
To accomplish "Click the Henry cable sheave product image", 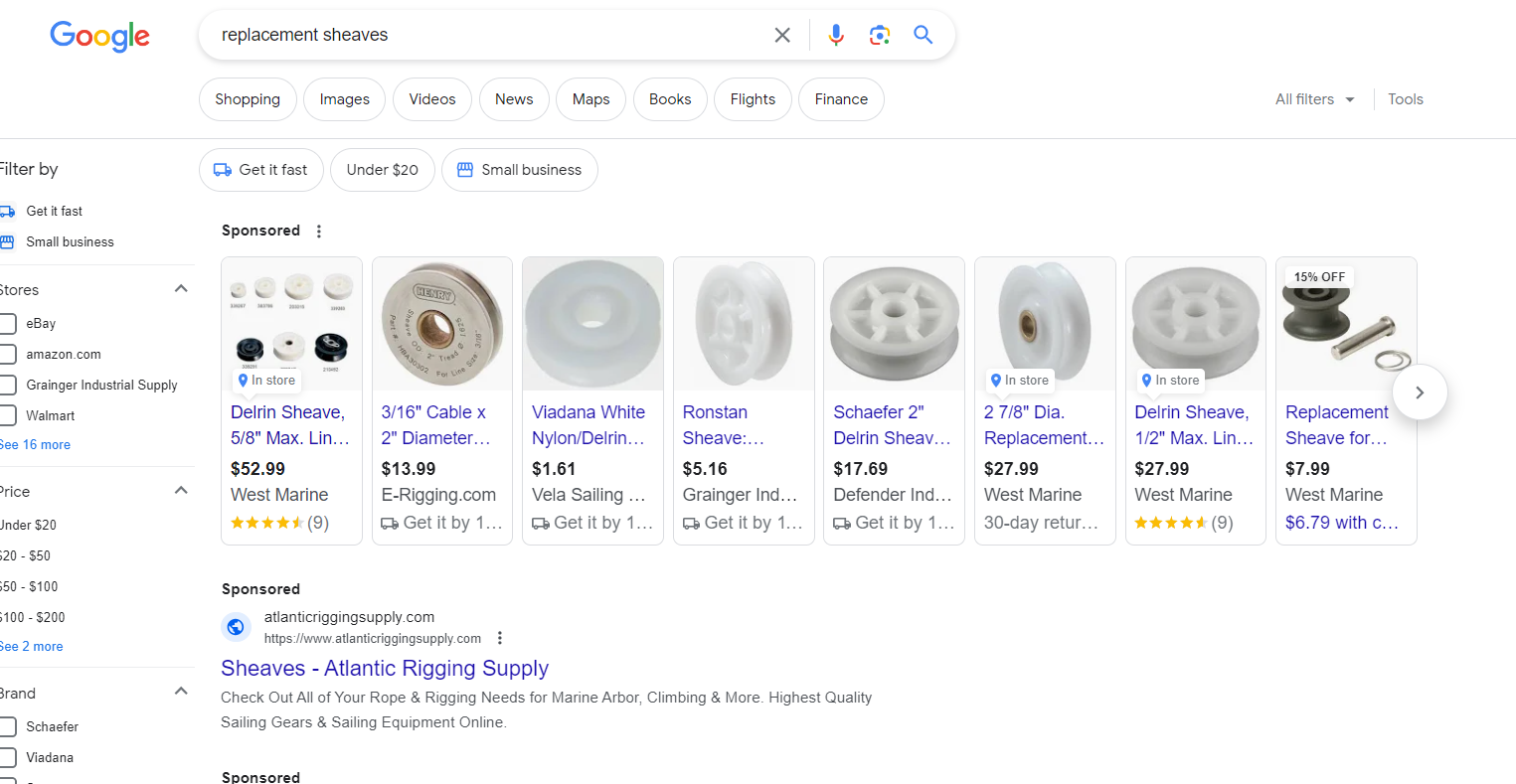I will 442,324.
